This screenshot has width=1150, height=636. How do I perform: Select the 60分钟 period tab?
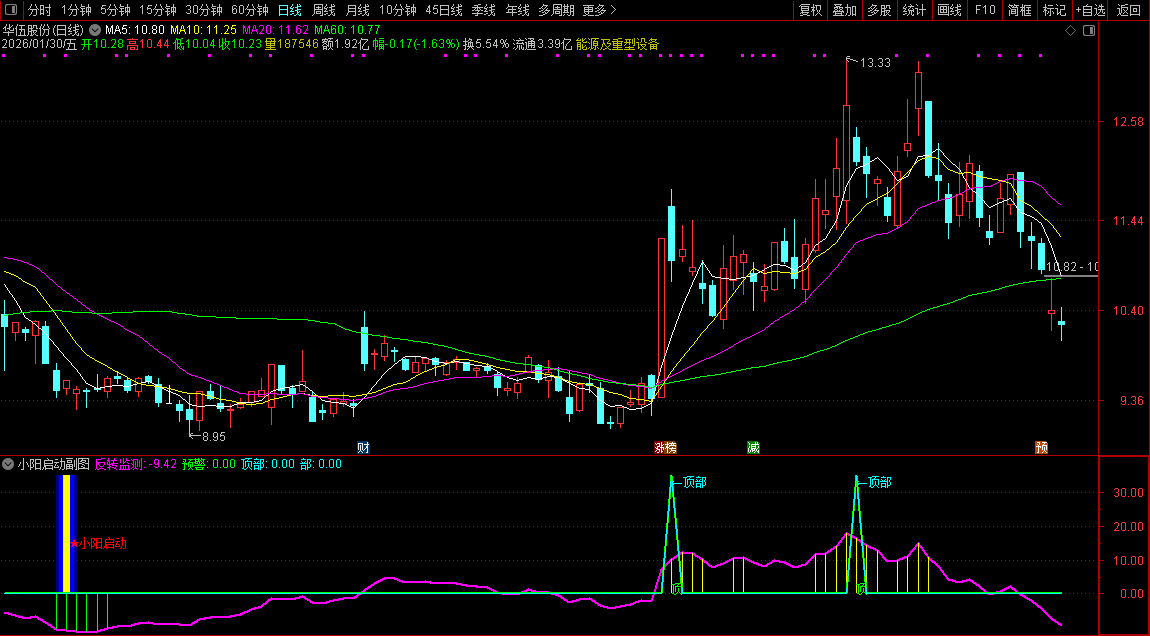coord(250,10)
